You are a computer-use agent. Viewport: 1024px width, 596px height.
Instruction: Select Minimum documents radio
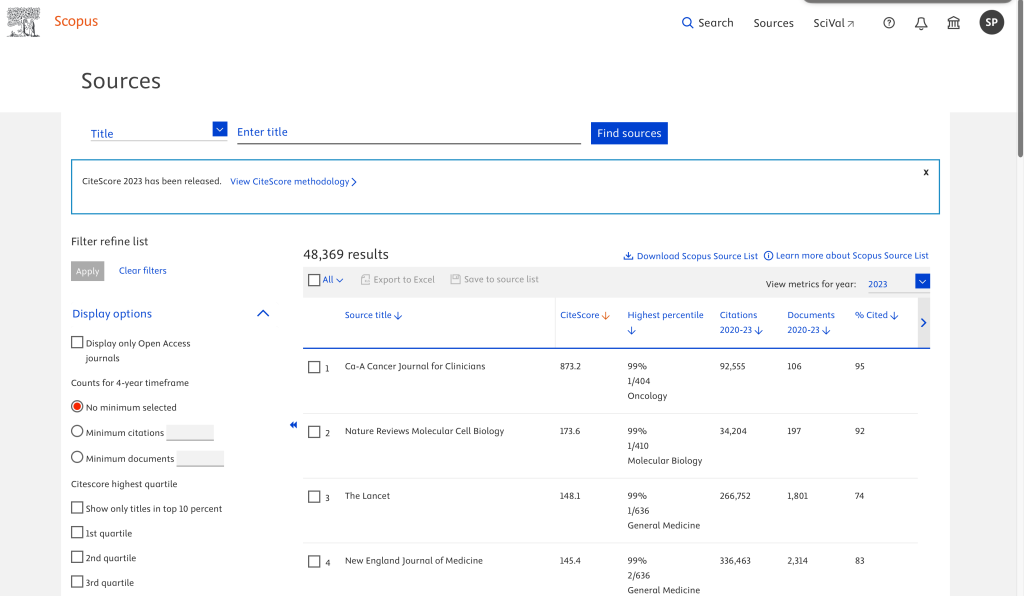pyautogui.click(x=77, y=457)
